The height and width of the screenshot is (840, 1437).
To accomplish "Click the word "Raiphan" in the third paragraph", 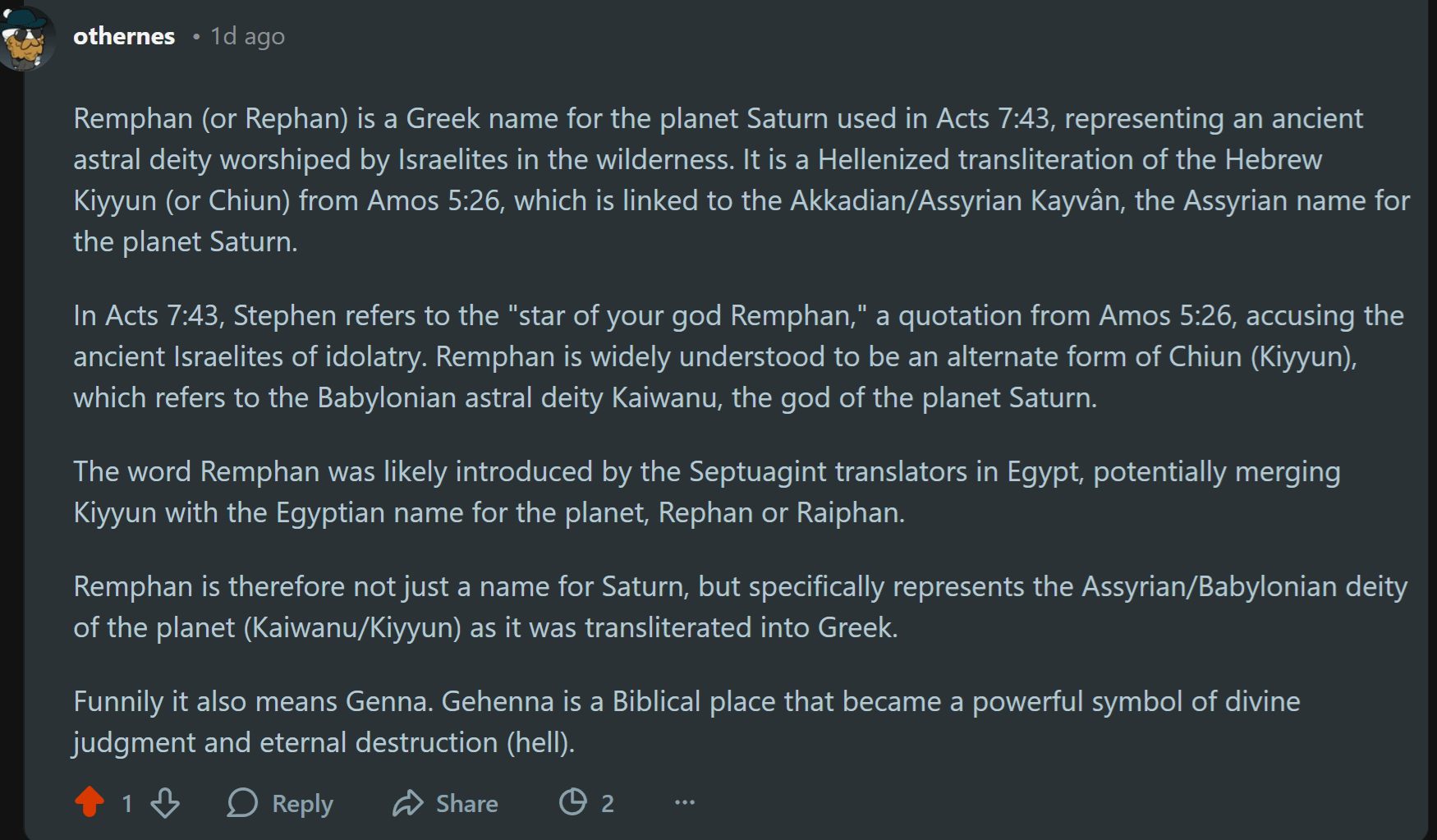I will (x=849, y=512).
